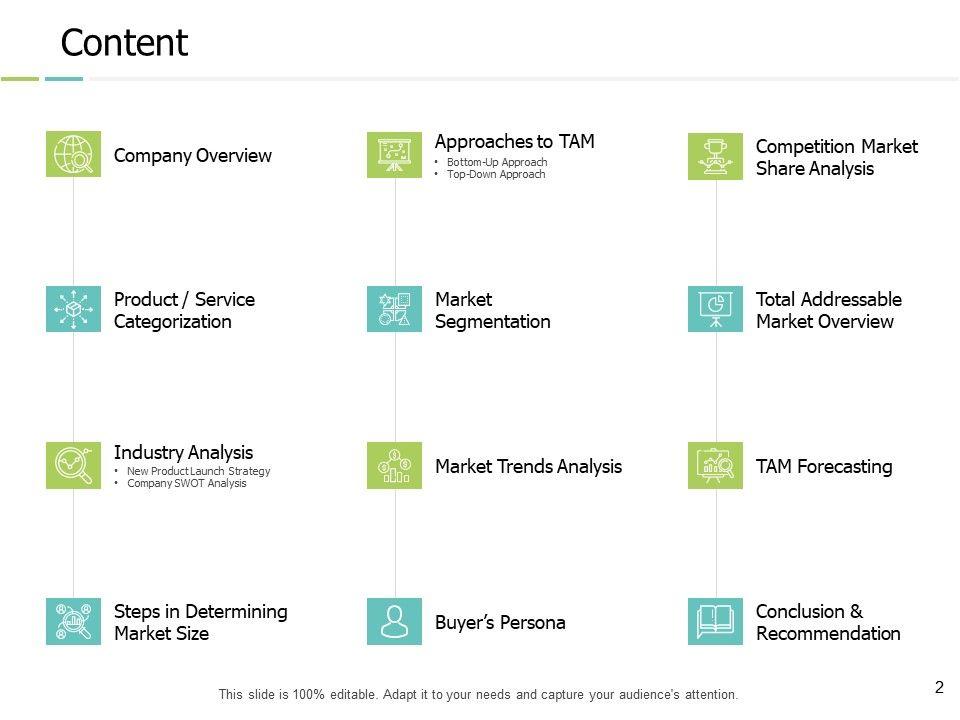Select the Top-Down Approach bullet
The width and height of the screenshot is (960, 720).
coord(496,174)
